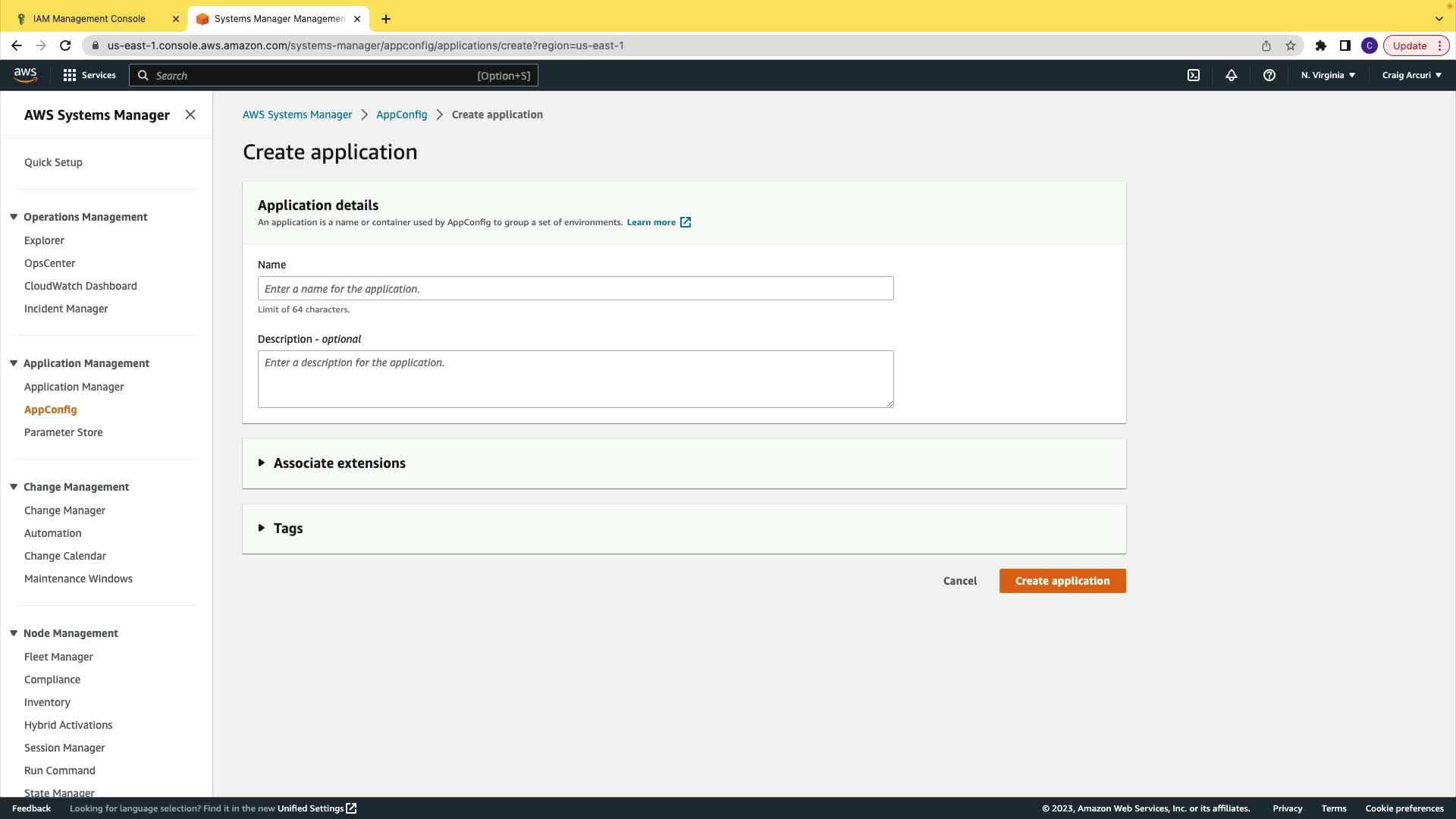This screenshot has height=819, width=1456.
Task: Open AWS CloudShell terminal icon
Action: tap(1194, 75)
